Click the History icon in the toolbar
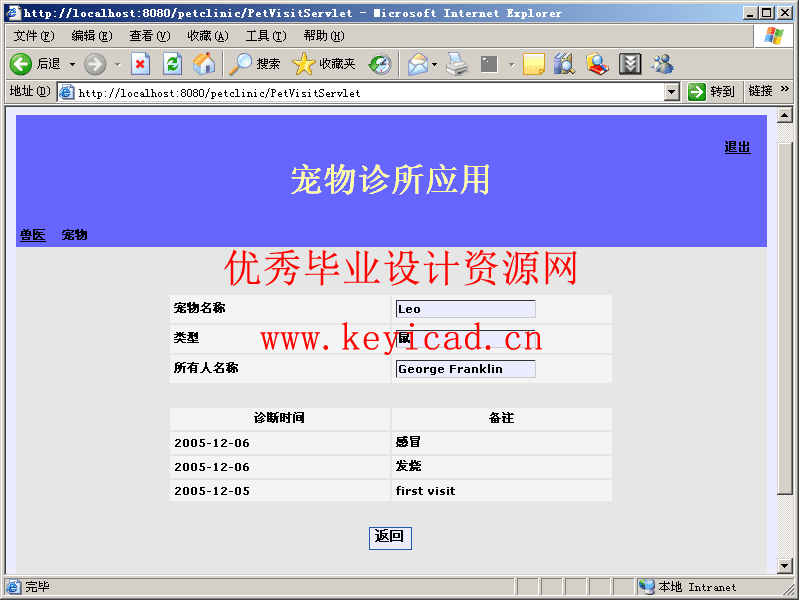This screenshot has width=799, height=600. 380,64
